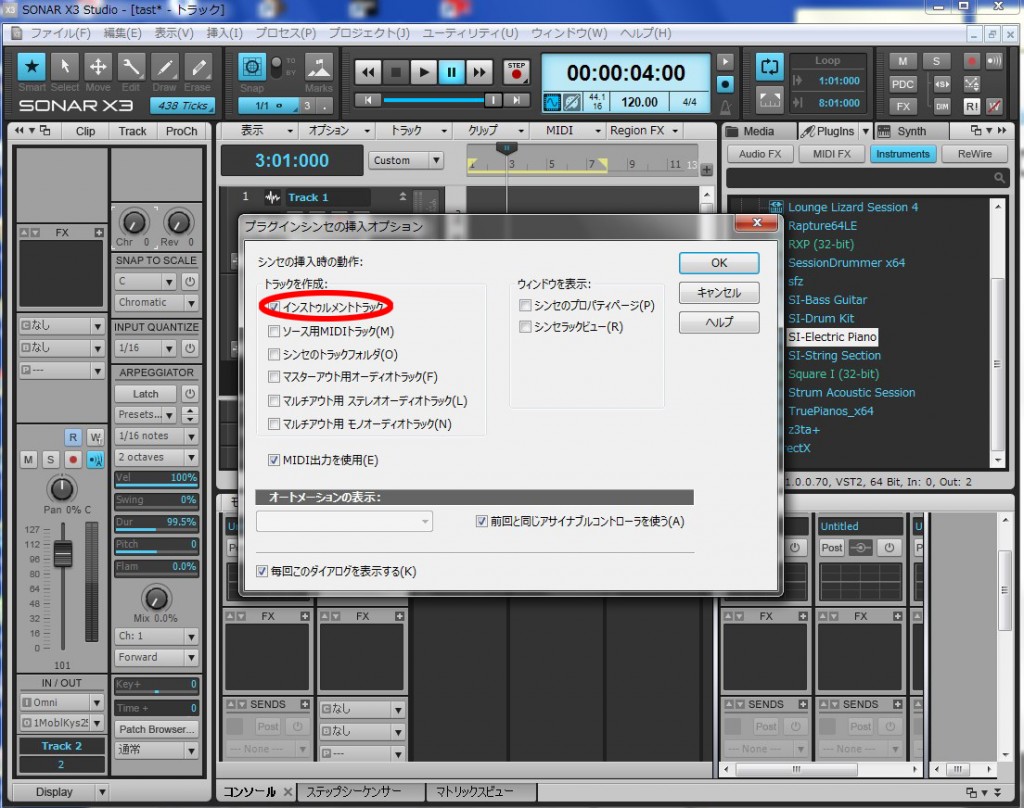Image resolution: width=1024 pixels, height=808 pixels.
Task: Select the Draw pencil tool
Action: click(x=165, y=67)
